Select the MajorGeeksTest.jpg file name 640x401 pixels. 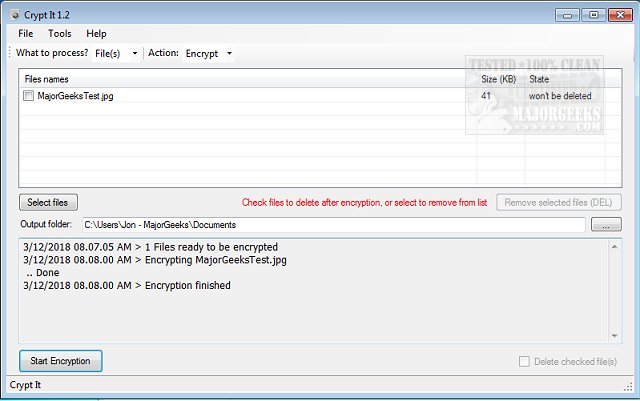click(76, 96)
